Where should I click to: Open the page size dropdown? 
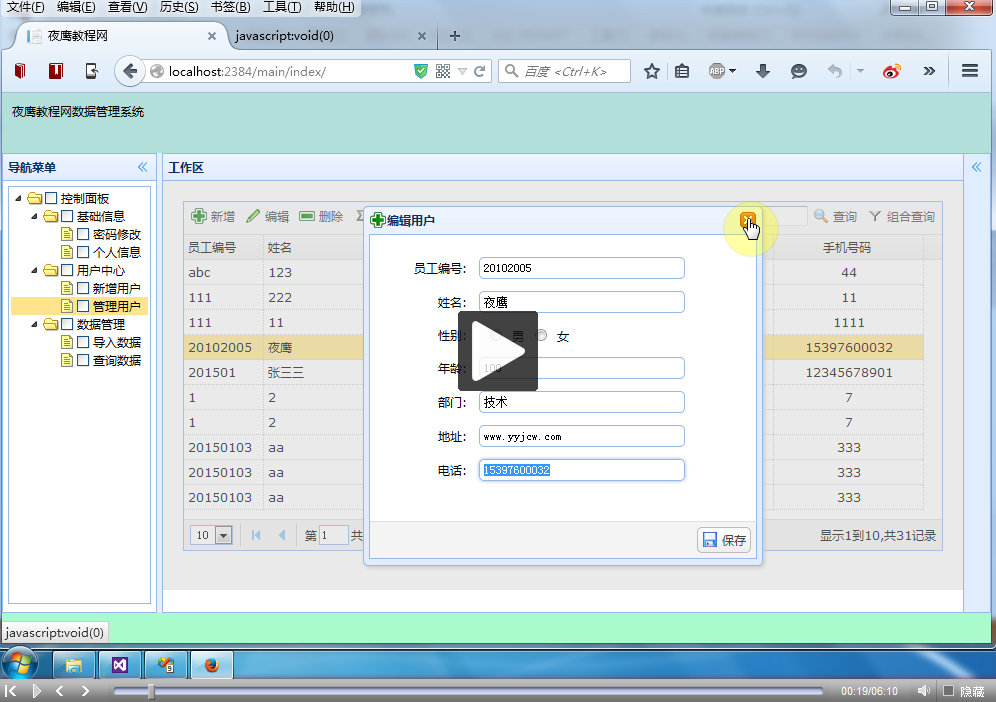click(224, 536)
